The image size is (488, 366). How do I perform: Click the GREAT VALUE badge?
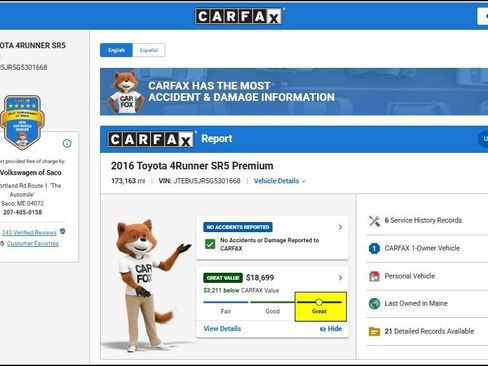pos(223,278)
